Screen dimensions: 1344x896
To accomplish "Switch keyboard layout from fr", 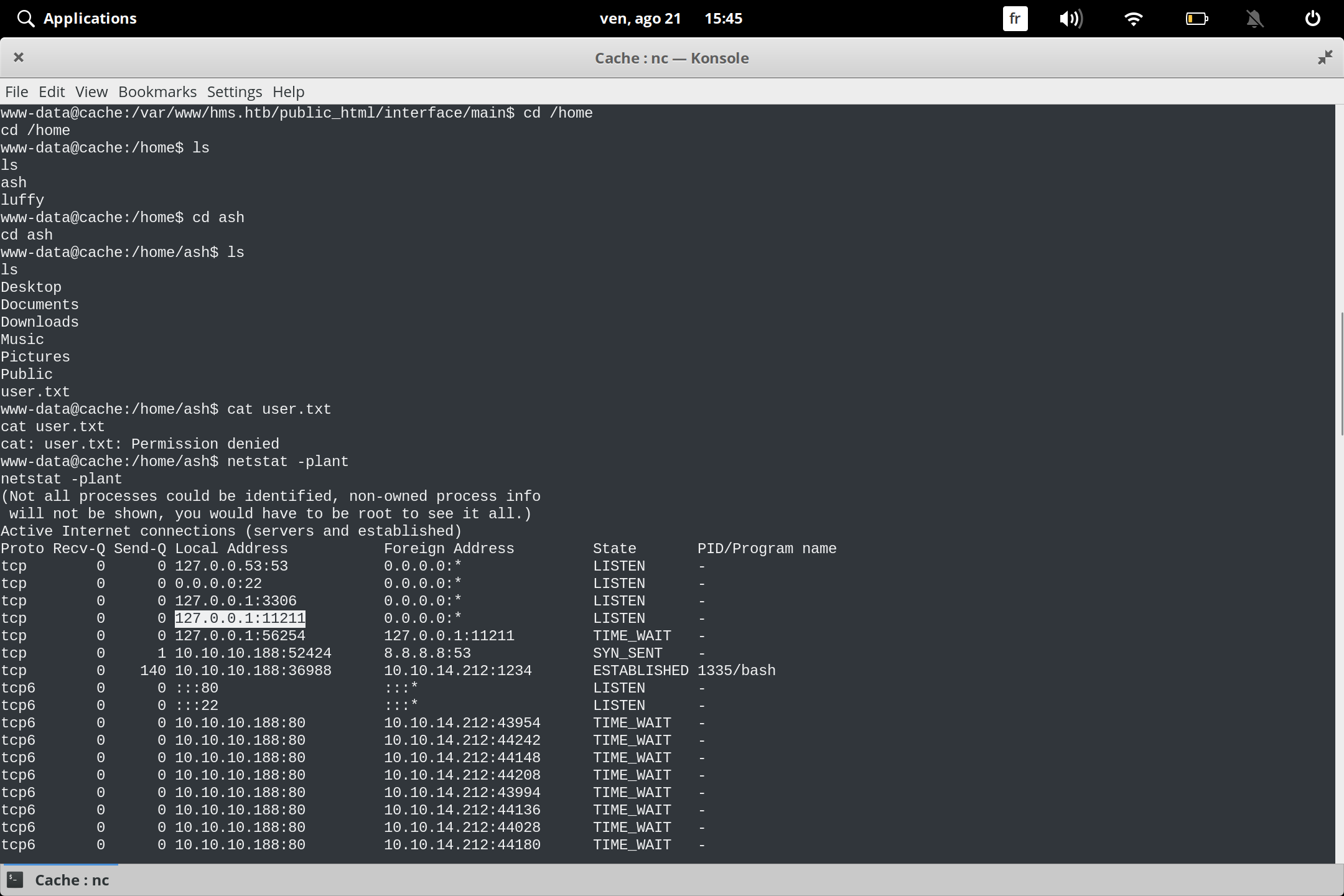I will tap(1014, 18).
